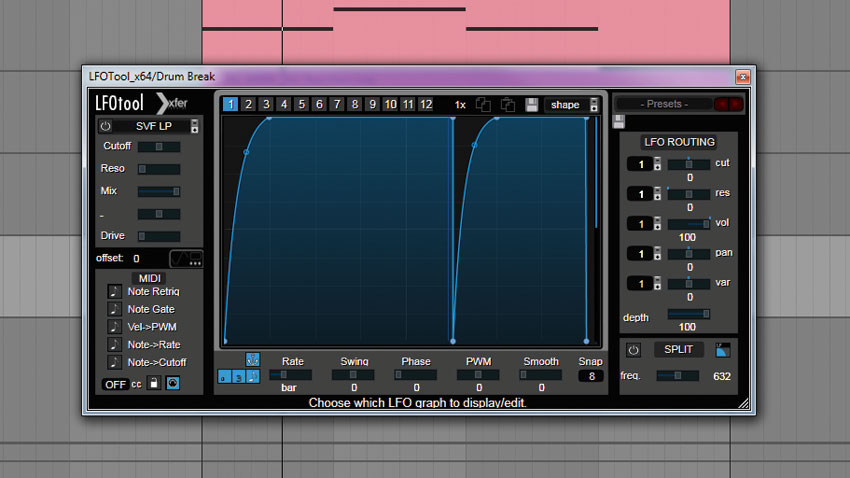Click the save shape floppy icon
This screenshot has height=478, width=850.
pyautogui.click(x=532, y=105)
